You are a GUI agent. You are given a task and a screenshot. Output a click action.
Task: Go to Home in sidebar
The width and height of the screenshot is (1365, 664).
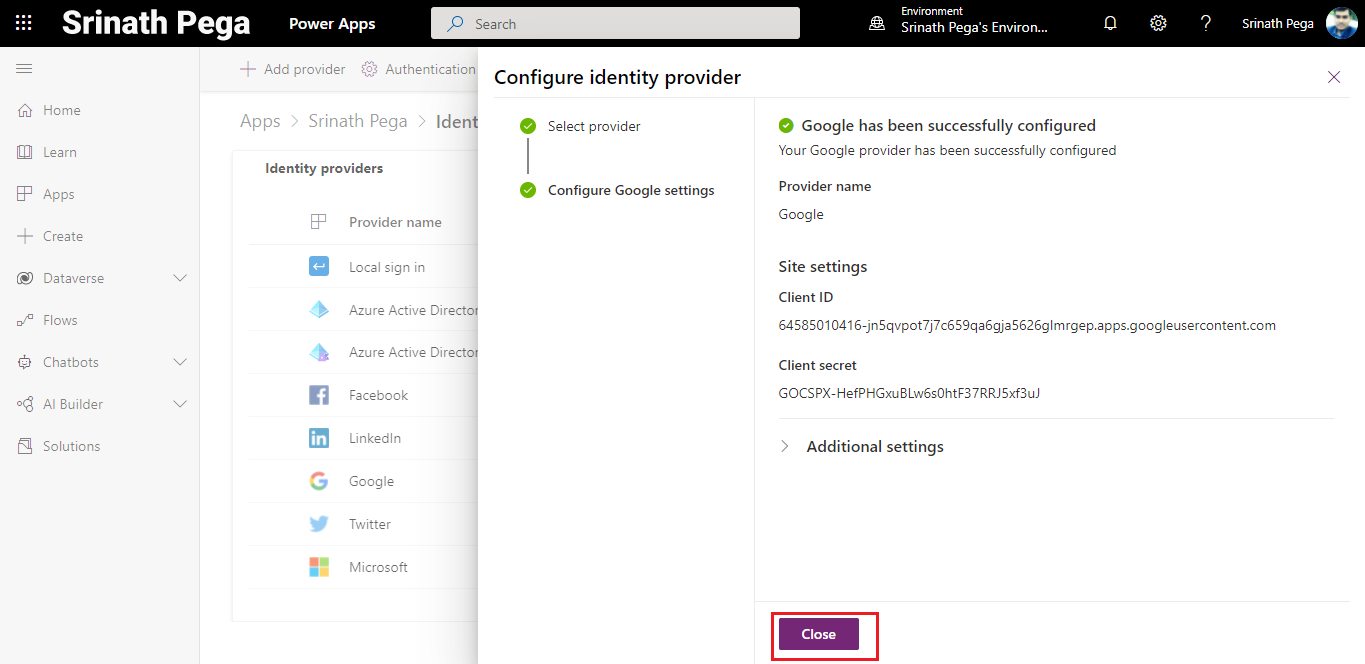coord(61,110)
